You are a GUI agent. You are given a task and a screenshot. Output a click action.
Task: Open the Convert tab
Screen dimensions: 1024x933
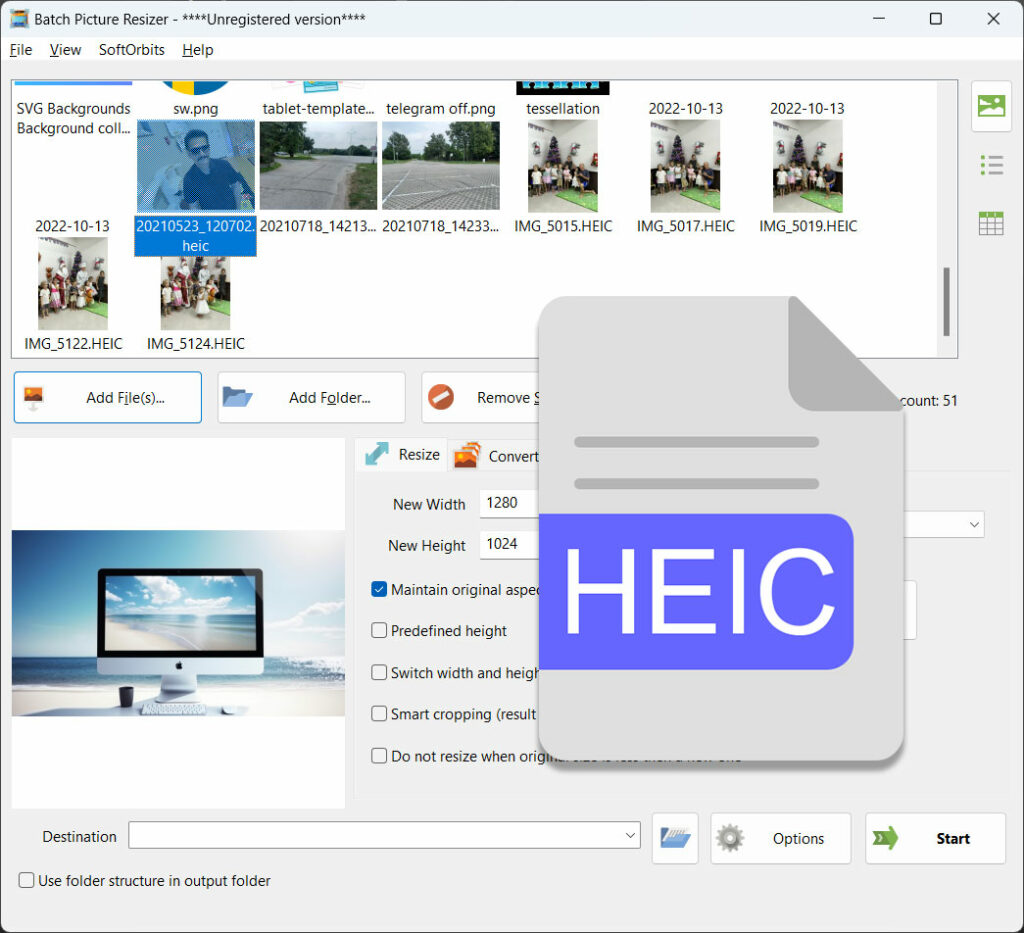496,456
